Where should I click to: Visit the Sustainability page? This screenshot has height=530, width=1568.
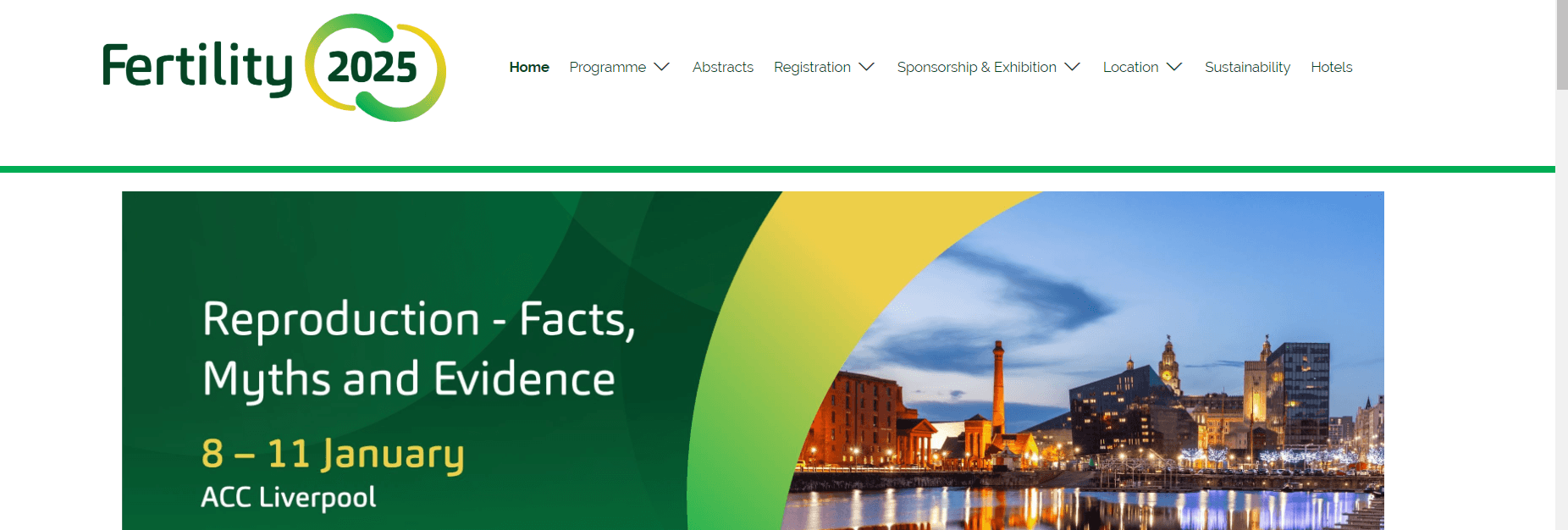click(x=1247, y=67)
